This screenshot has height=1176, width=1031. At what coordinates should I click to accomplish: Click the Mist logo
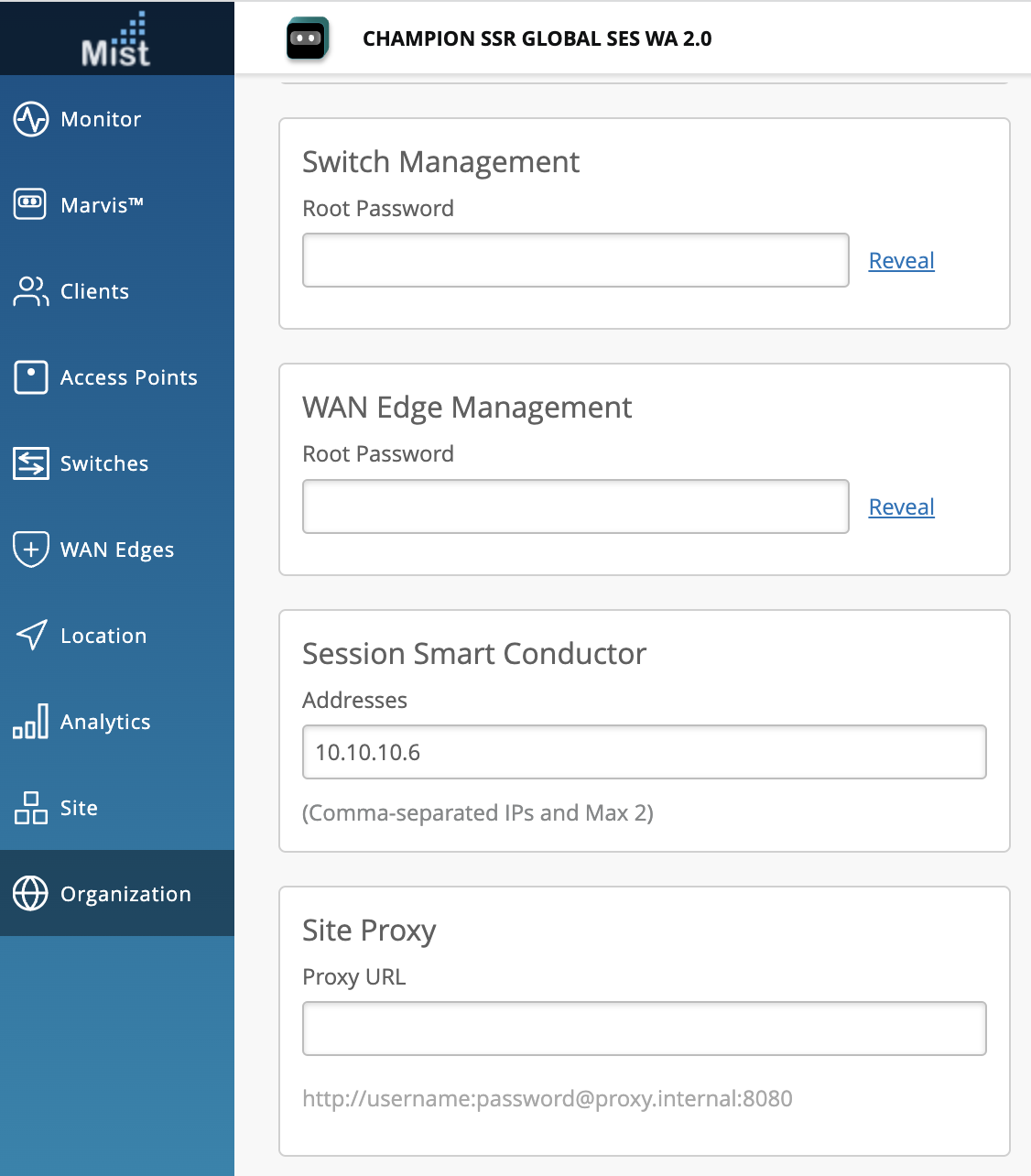pos(116,40)
